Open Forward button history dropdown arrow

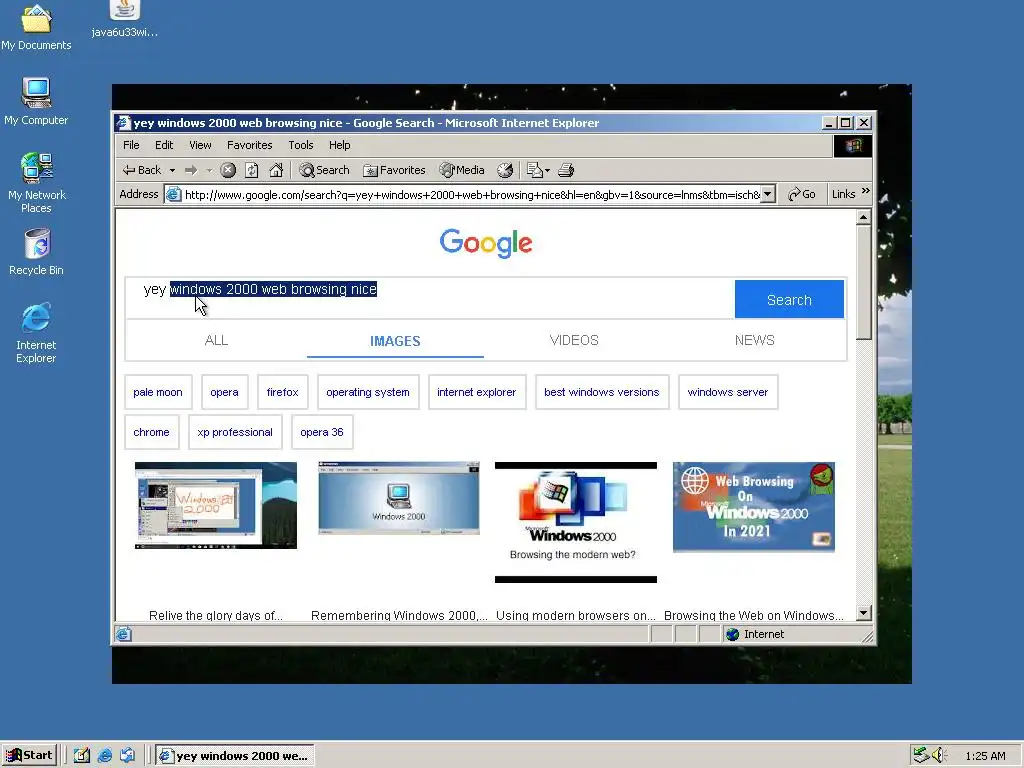click(x=209, y=170)
